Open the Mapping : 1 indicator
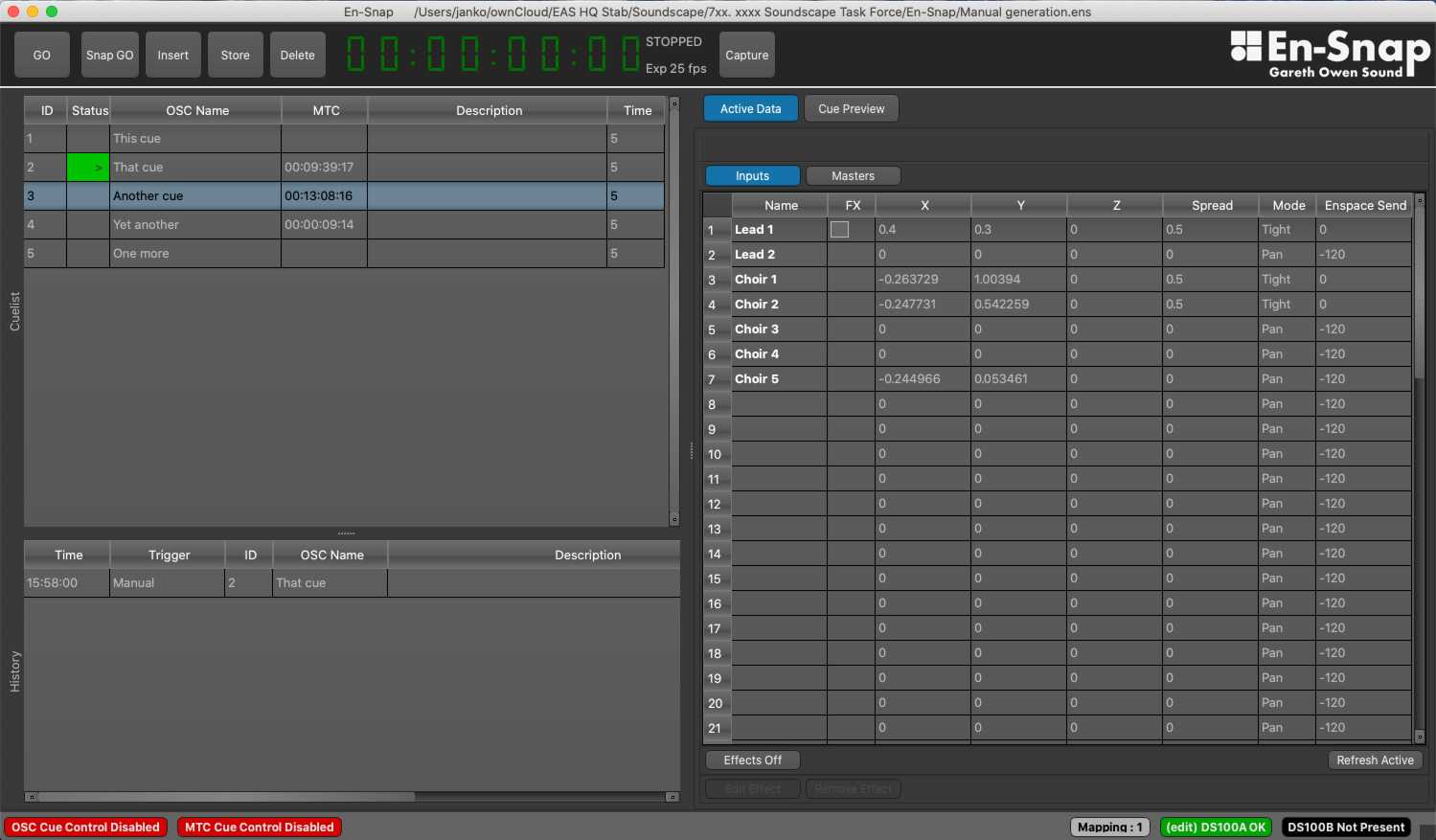Image resolution: width=1436 pixels, height=840 pixels. 1109,827
